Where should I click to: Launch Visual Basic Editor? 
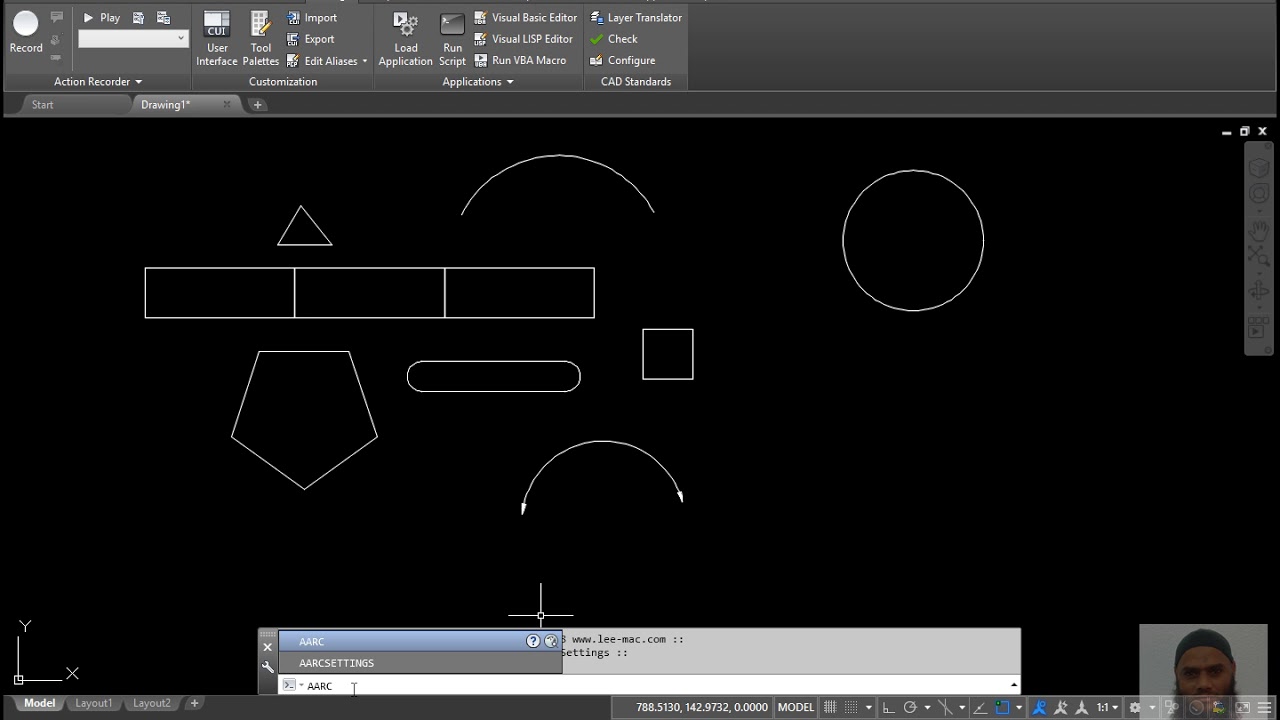click(x=525, y=18)
